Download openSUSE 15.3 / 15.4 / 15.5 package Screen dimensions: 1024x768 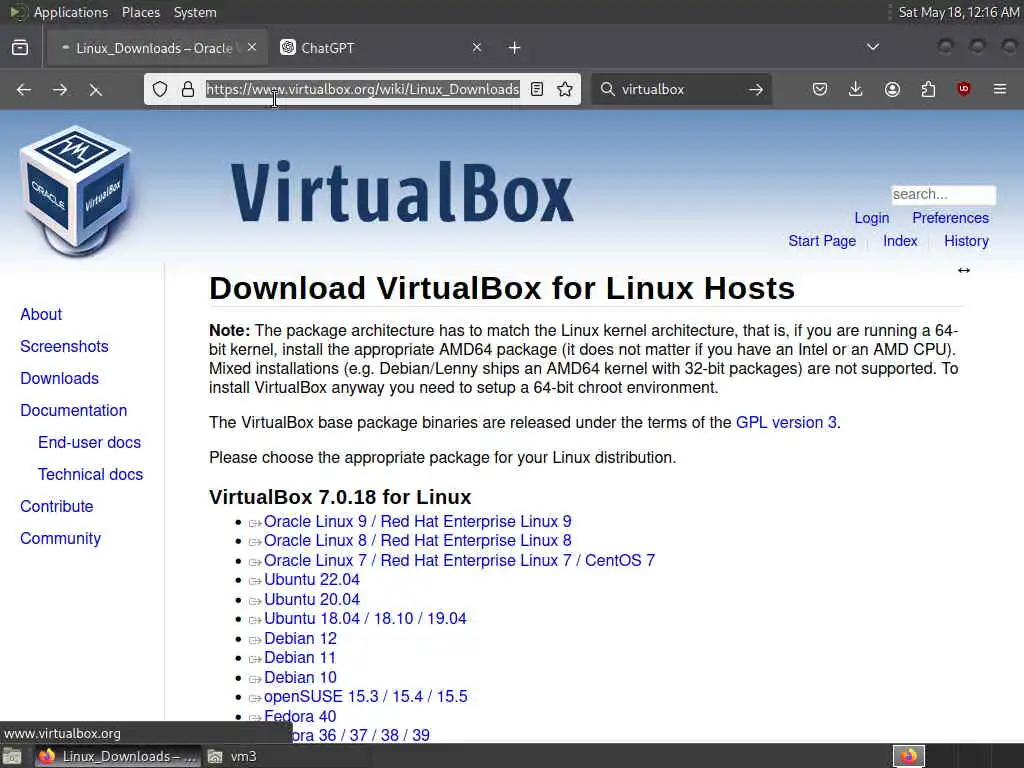366,697
